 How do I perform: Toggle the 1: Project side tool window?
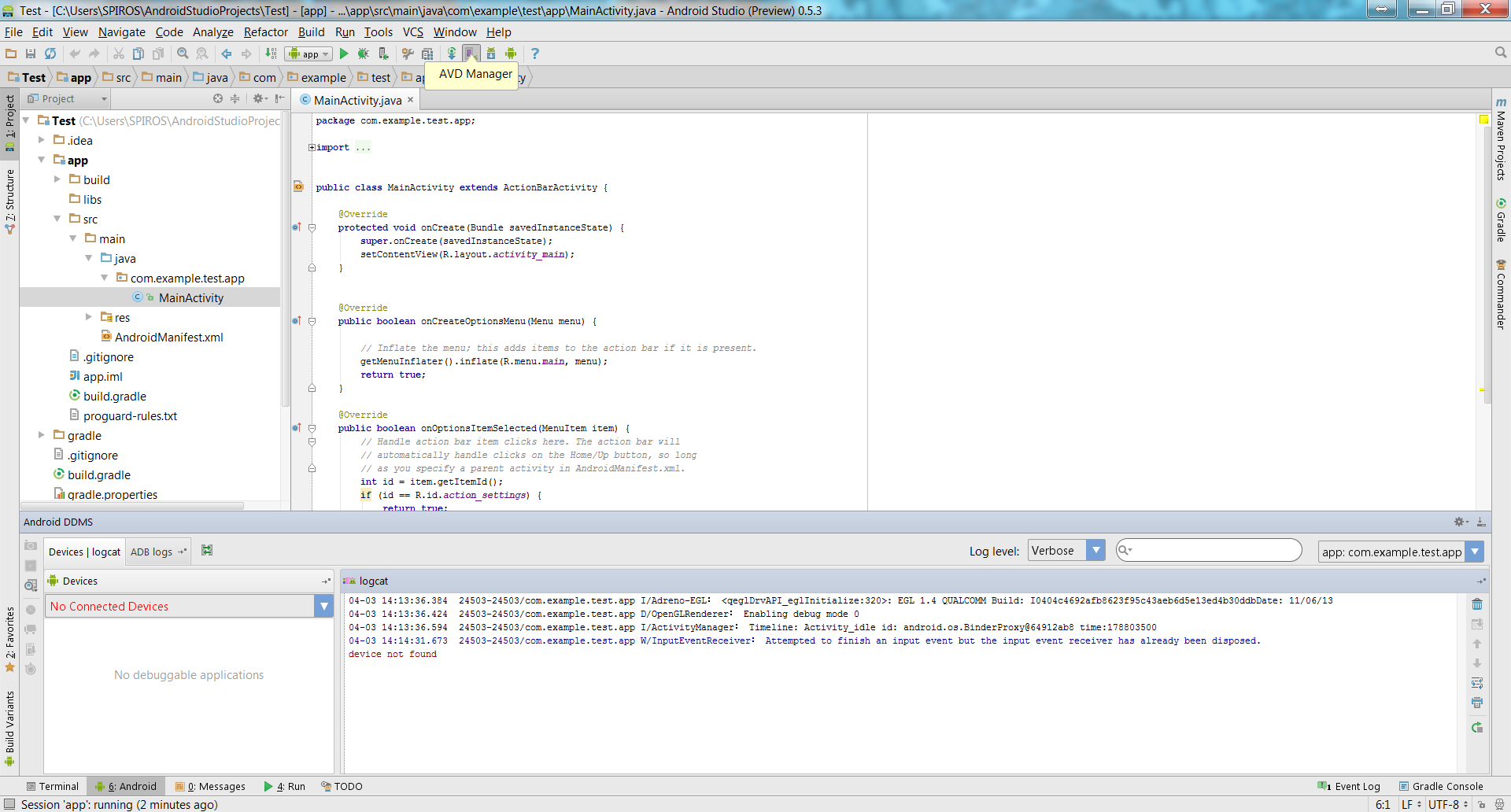coord(9,122)
